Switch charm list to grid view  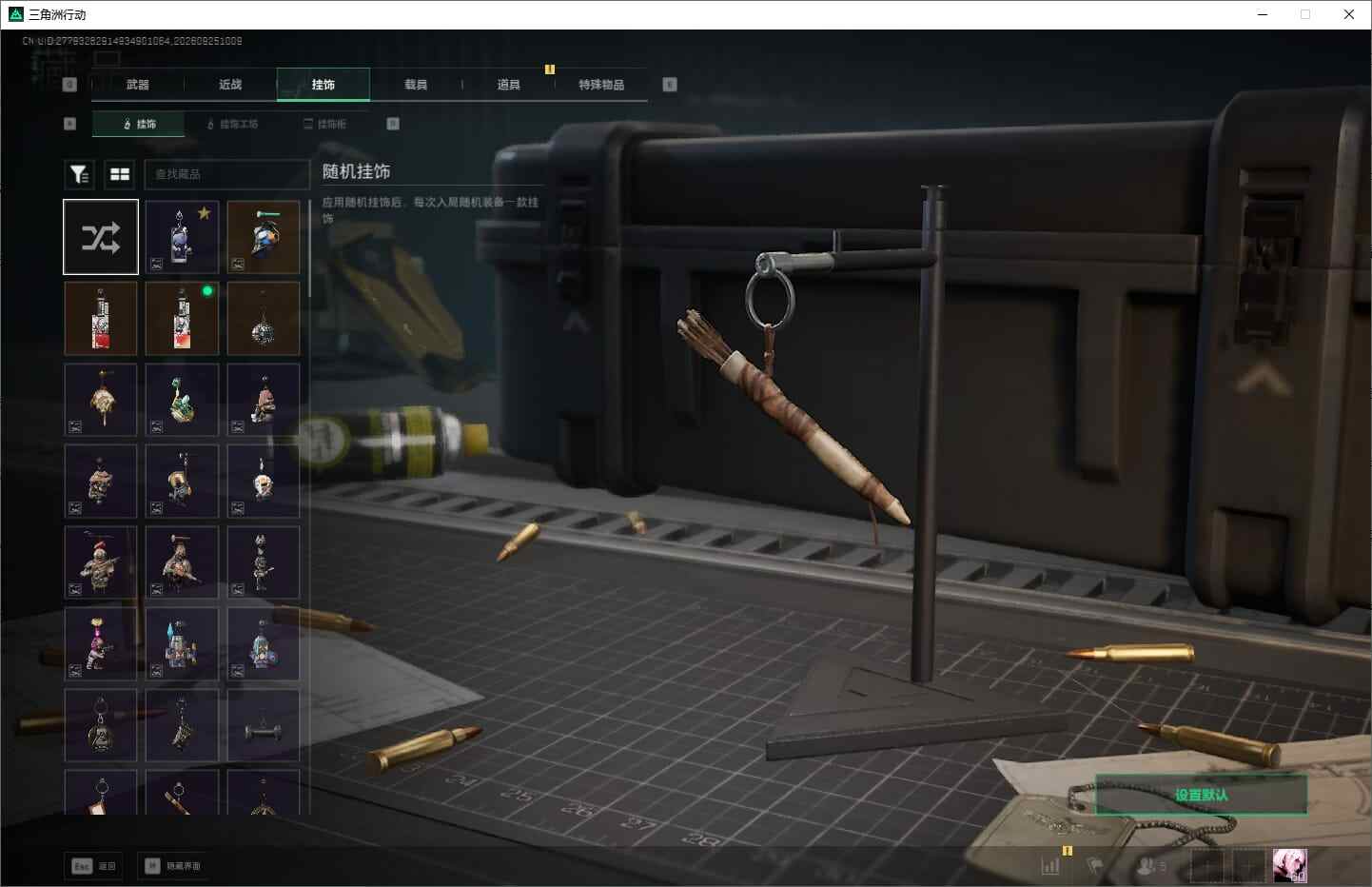[x=120, y=174]
